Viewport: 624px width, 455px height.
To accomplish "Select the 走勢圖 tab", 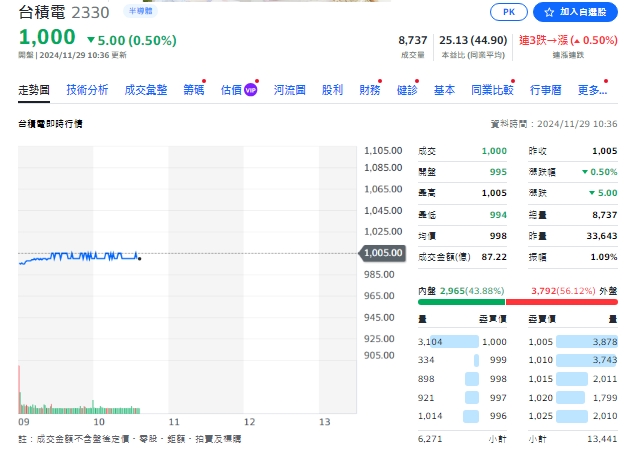I will (34, 90).
